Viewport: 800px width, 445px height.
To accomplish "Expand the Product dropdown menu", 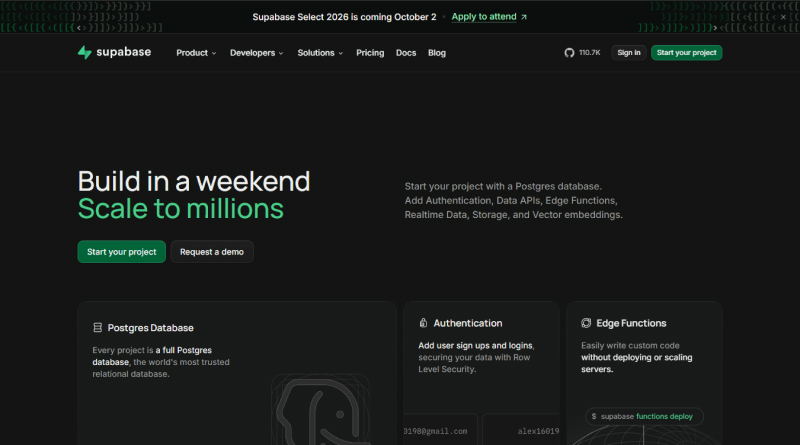I will pos(196,53).
